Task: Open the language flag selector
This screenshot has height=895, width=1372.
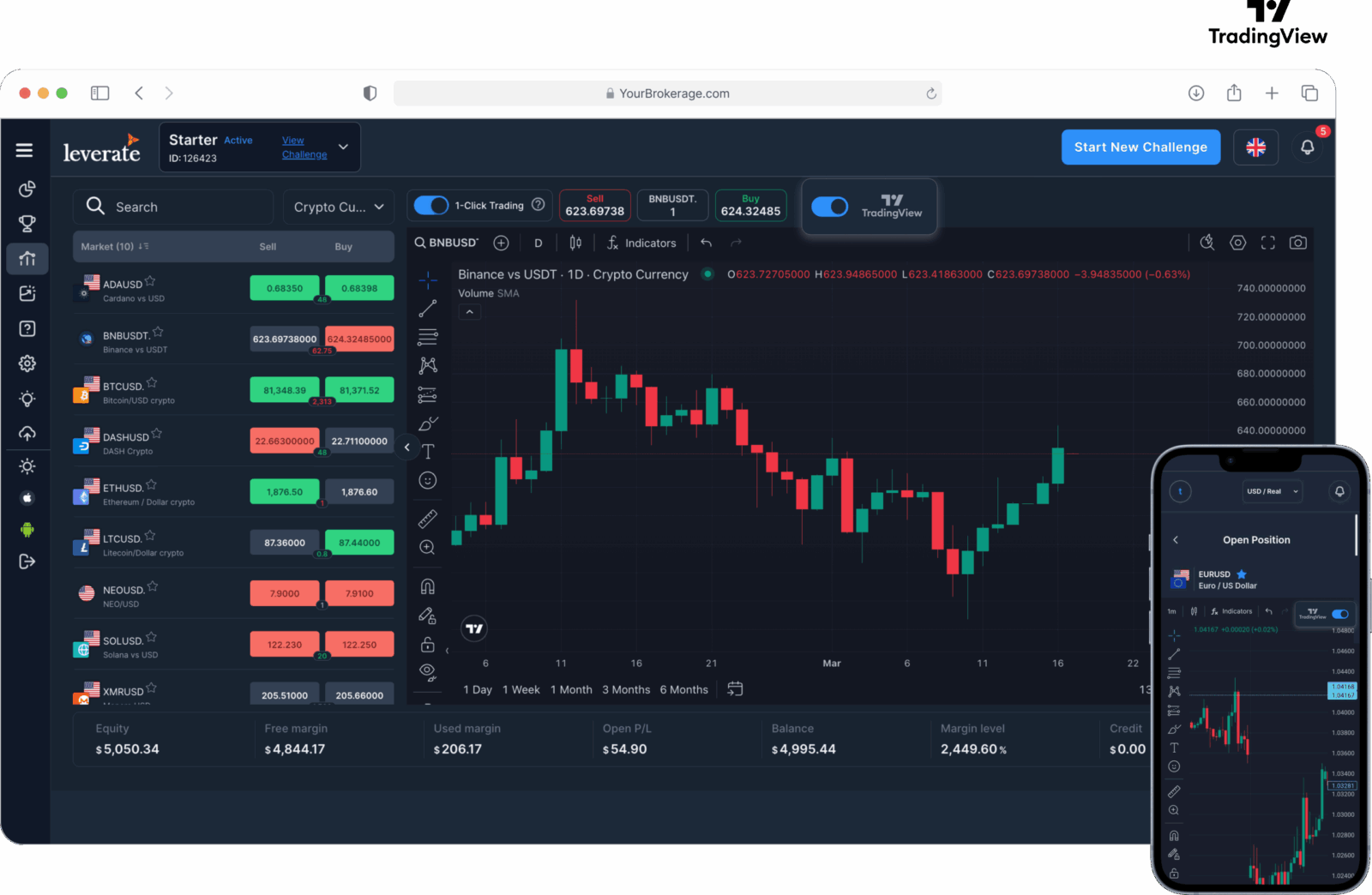Action: [1256, 147]
